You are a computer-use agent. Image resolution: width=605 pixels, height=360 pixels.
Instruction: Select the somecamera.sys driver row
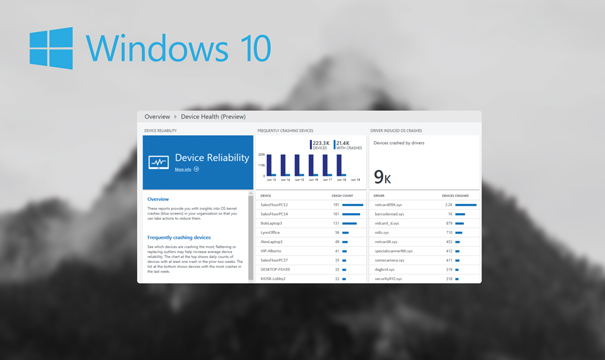(424, 260)
